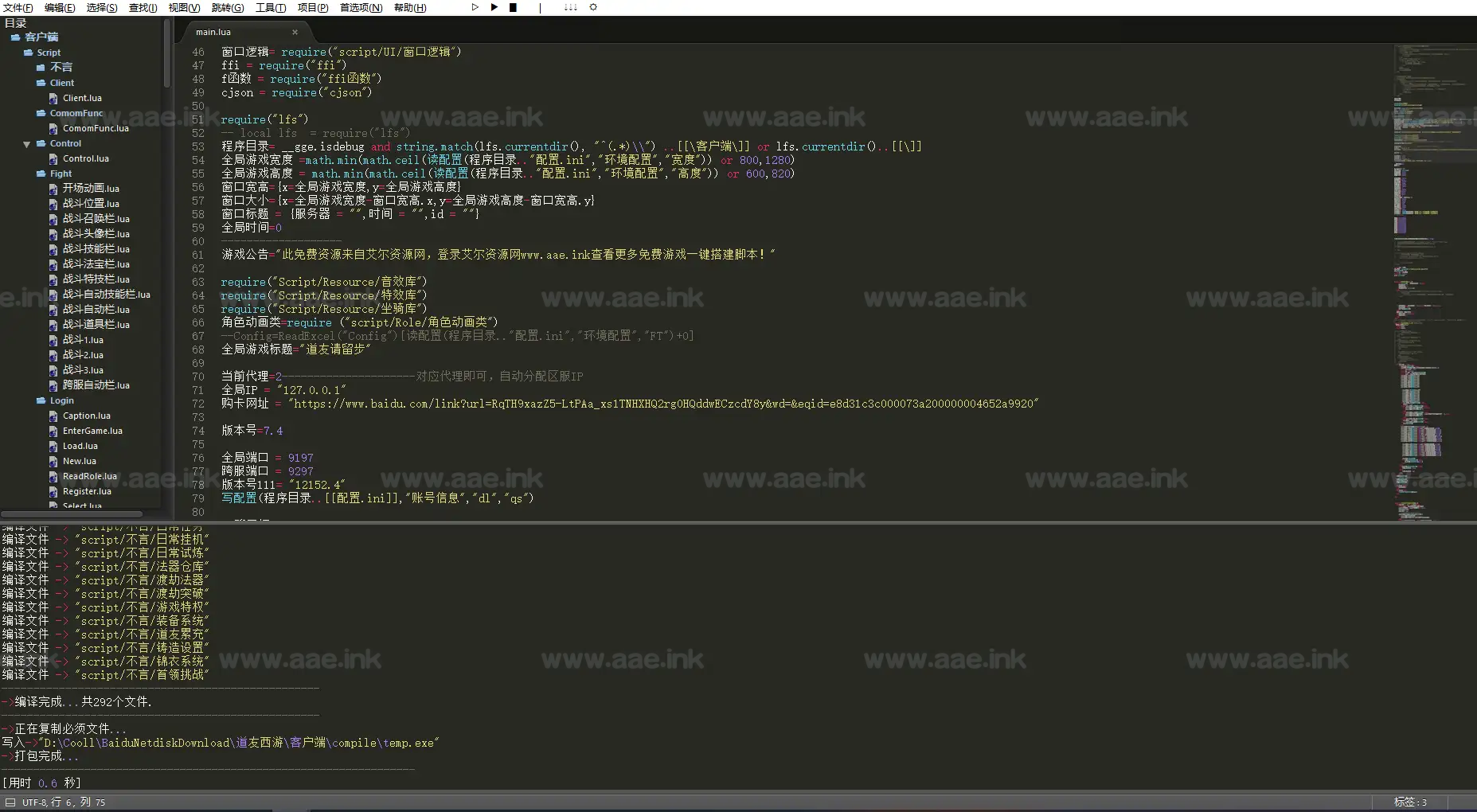Open the 帮助(H) menu

[410, 8]
